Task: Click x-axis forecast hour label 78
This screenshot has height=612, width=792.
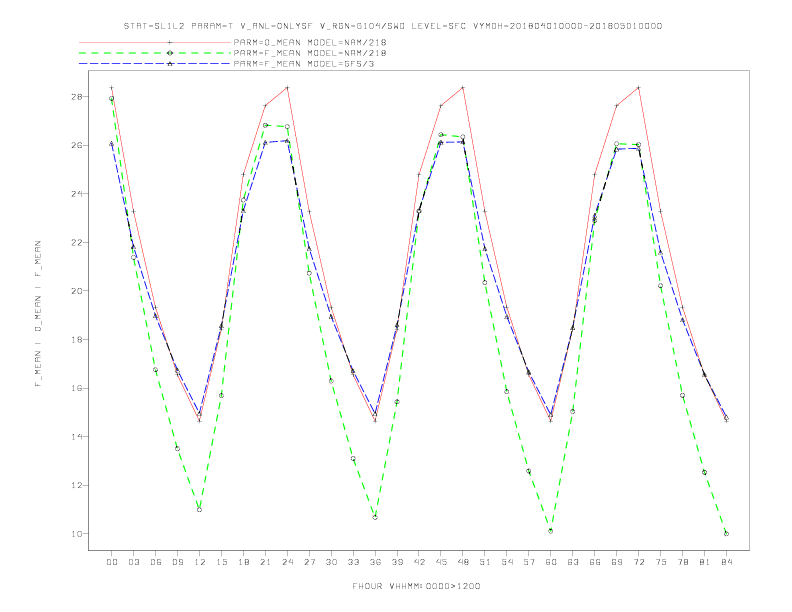Action: click(682, 562)
